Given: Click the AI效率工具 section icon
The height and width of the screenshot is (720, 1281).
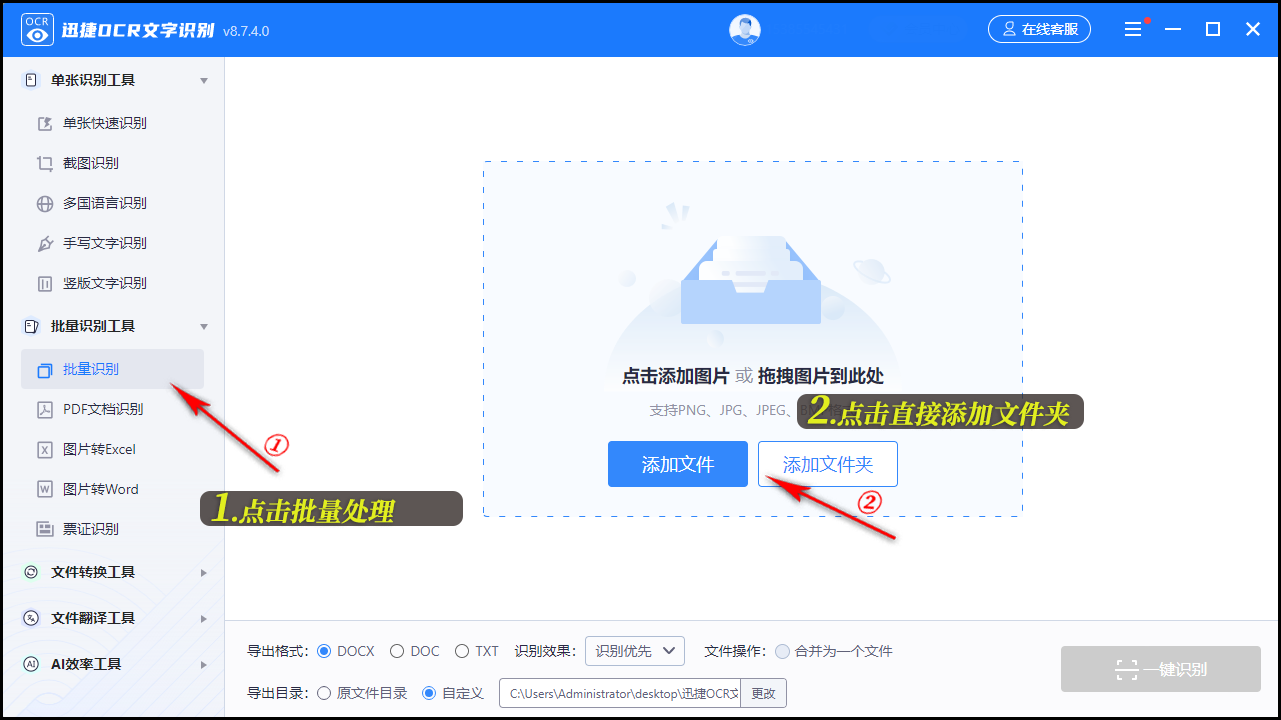Looking at the screenshot, I should [x=31, y=664].
